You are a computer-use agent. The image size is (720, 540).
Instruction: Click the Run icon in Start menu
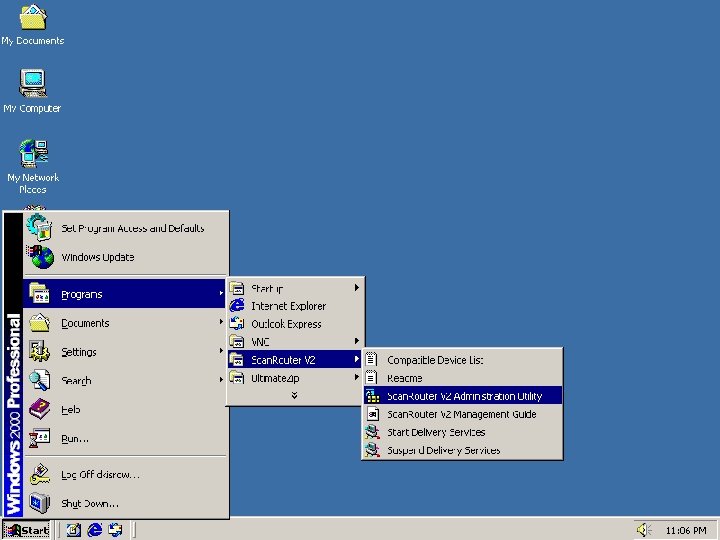39,438
